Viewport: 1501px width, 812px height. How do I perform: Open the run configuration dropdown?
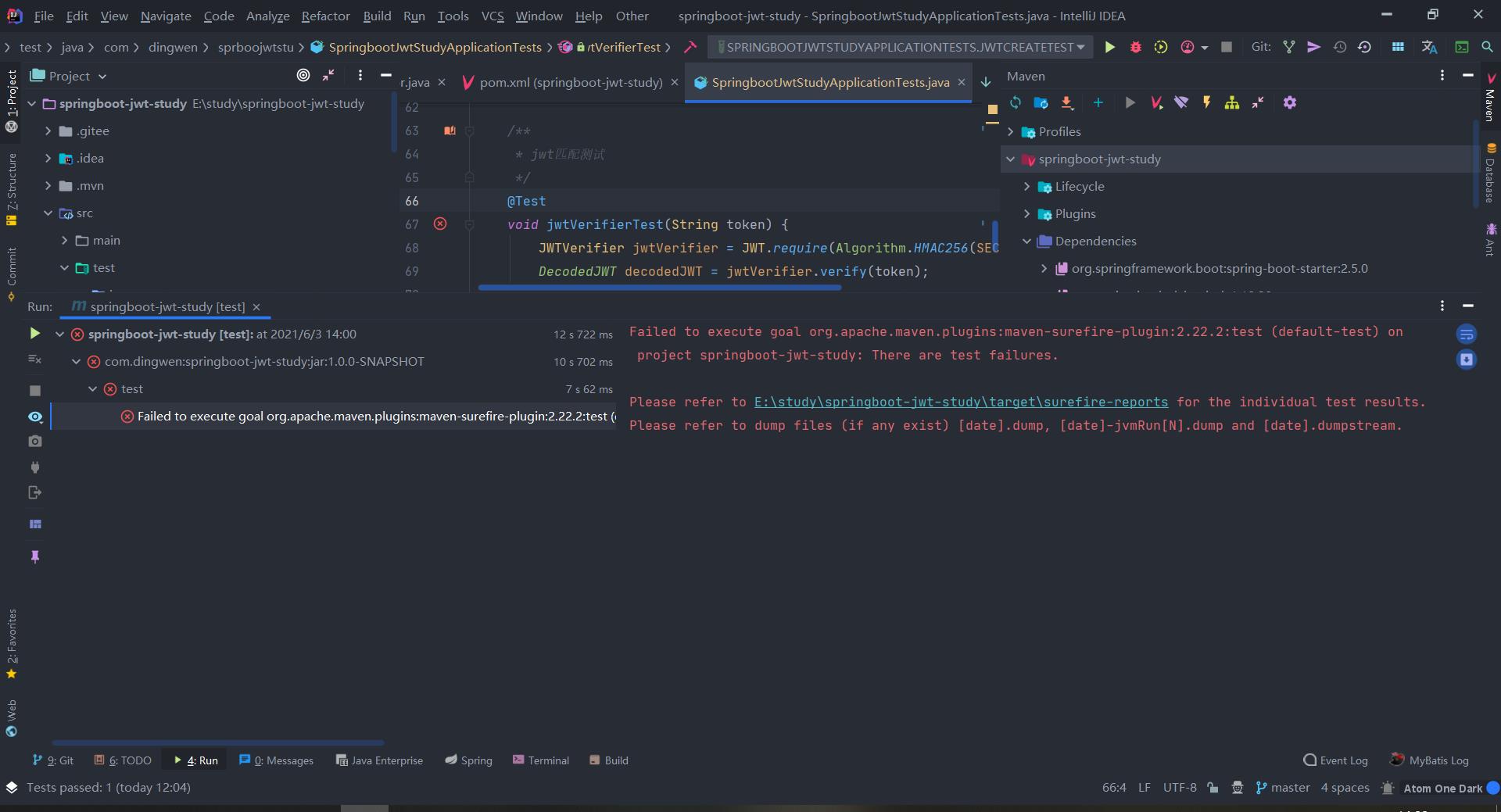[x=901, y=47]
